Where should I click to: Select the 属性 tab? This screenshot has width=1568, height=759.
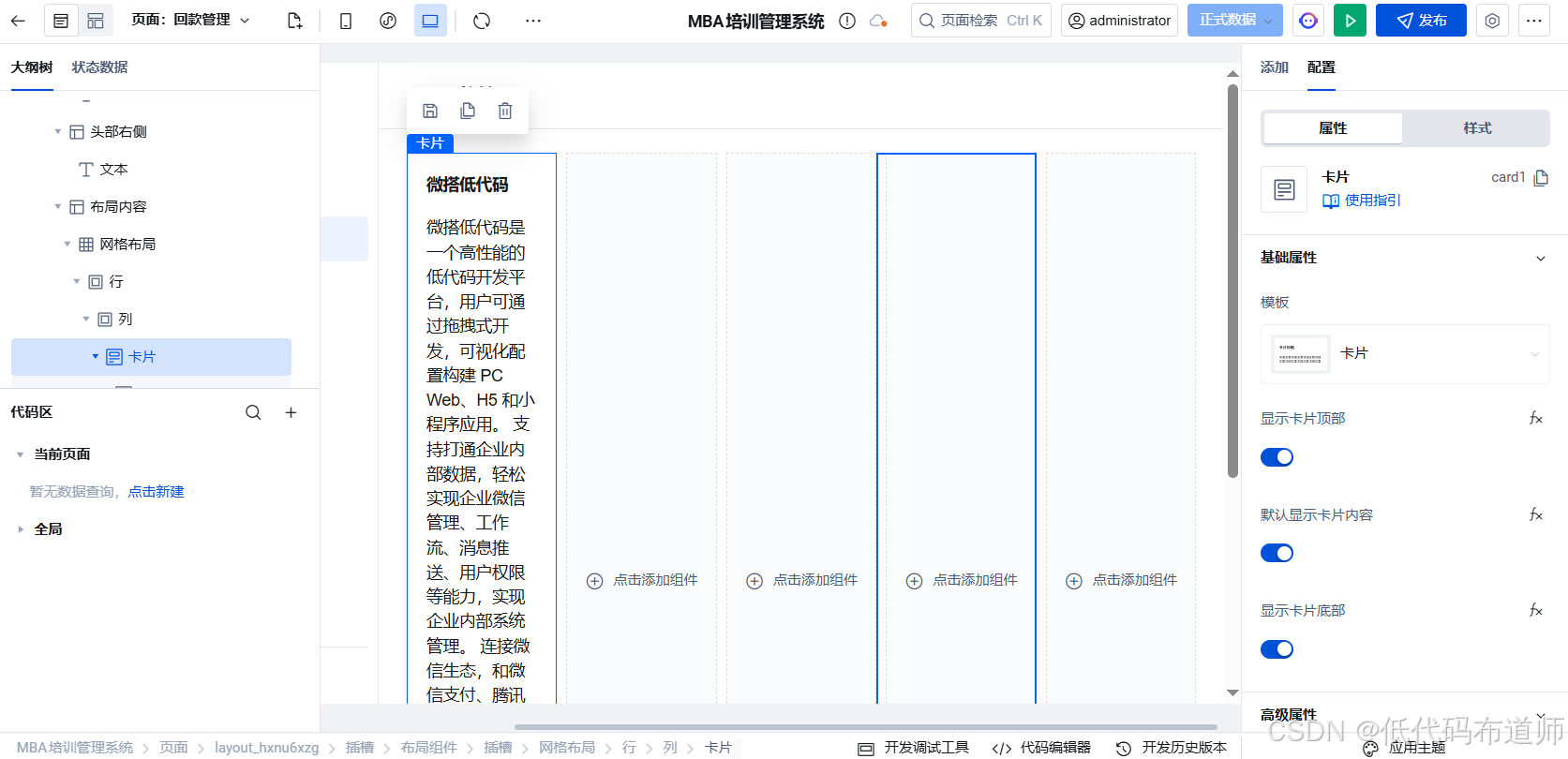point(1333,128)
